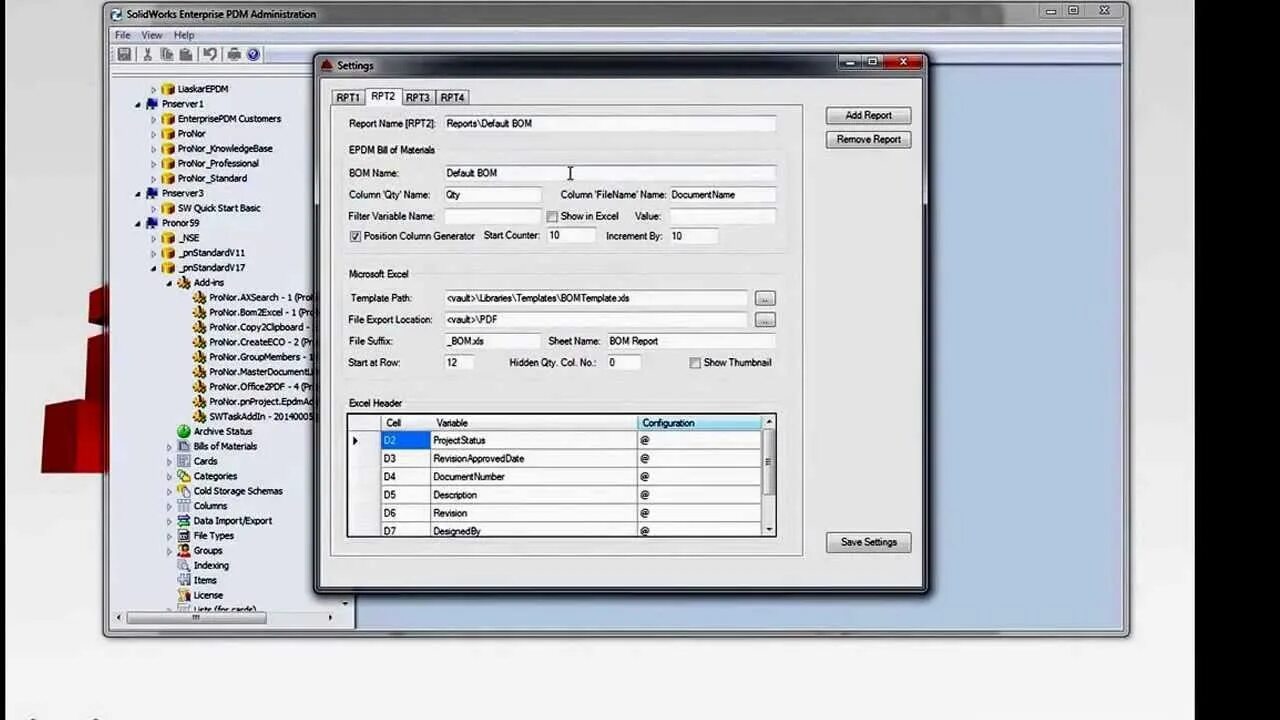Collapse the _pnStandardV17 vault
The image size is (1280, 720).
click(x=154, y=268)
